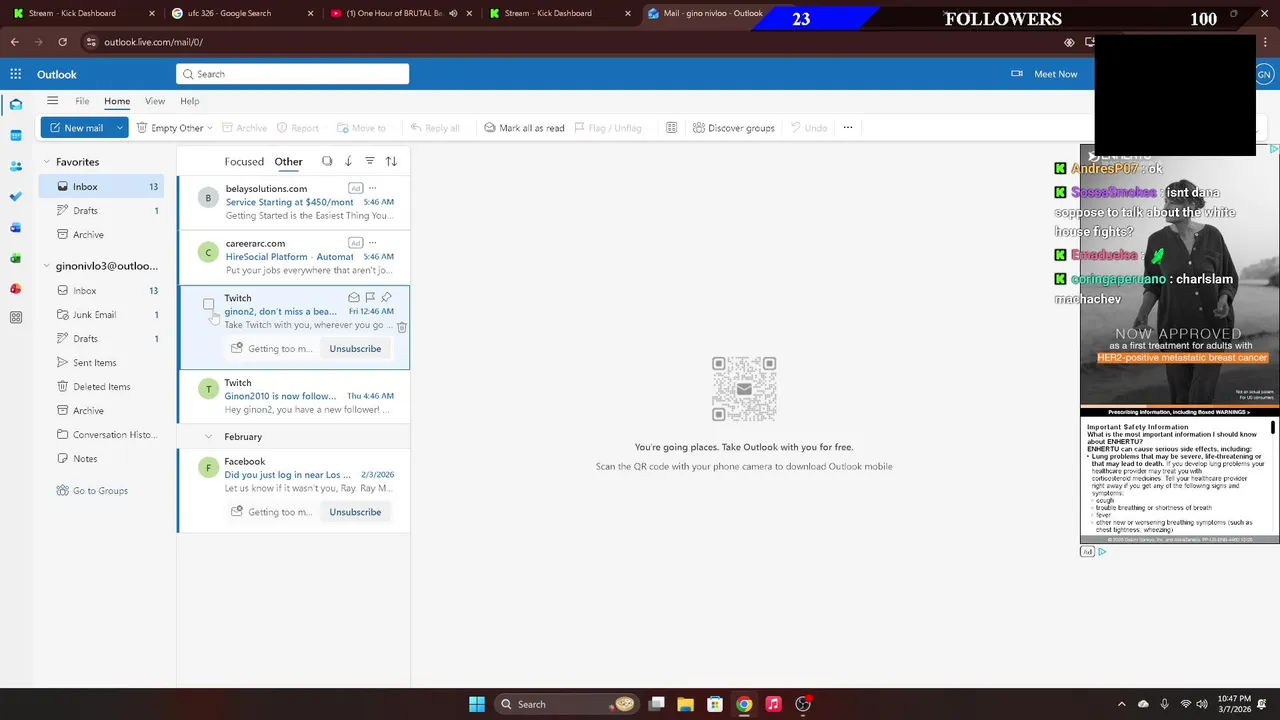Open options for the belaysolutions.com ad

coord(373,188)
